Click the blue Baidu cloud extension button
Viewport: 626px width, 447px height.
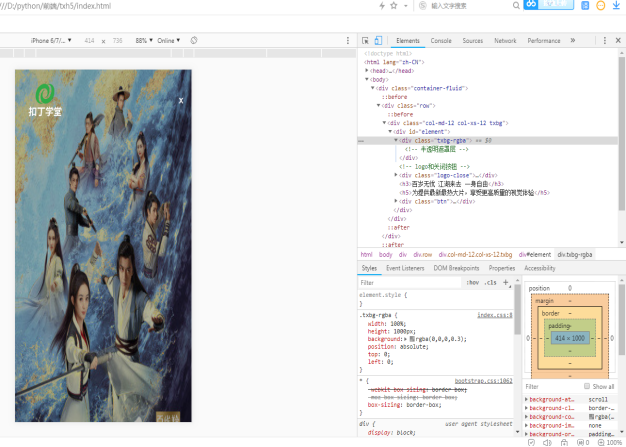[549, 4]
